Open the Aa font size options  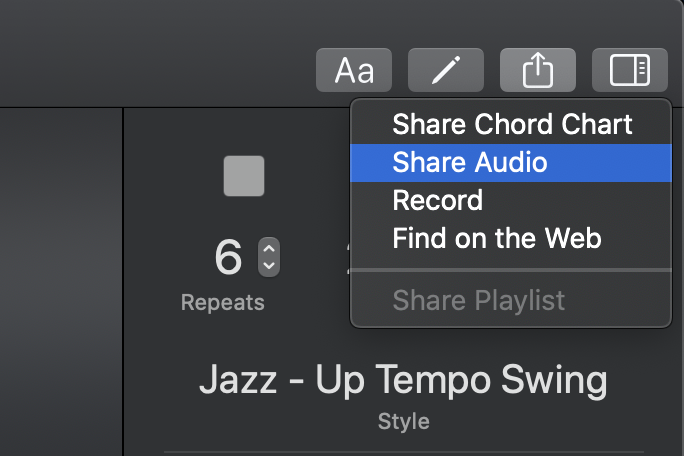pos(354,70)
